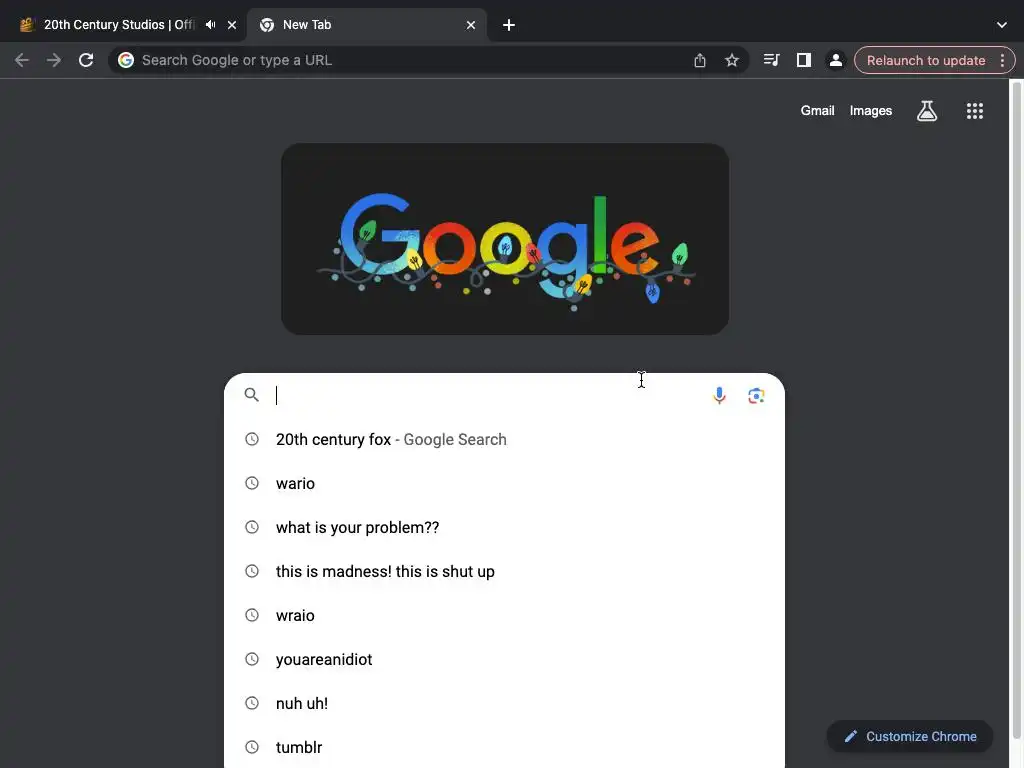The image size is (1024, 768).
Task: Select suggestion what is your problem??
Action: [x=504, y=527]
